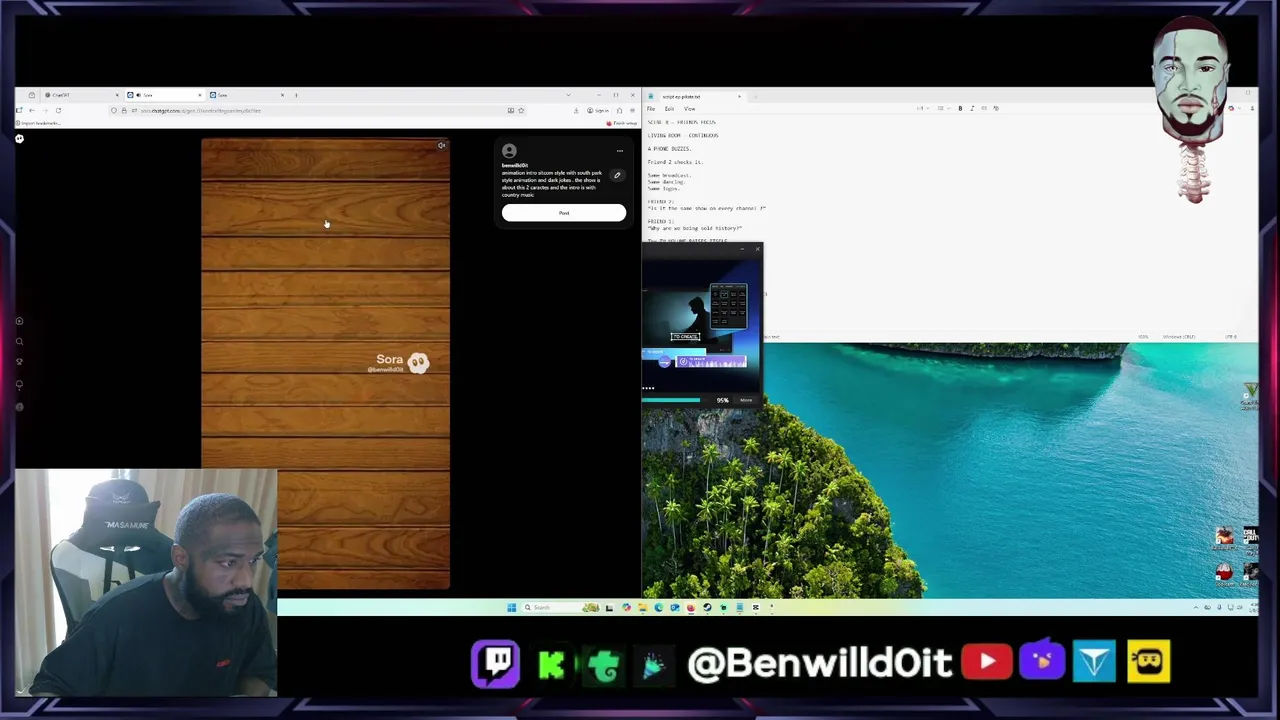Open the three-dot more options menu
Viewport: 1280px width, 720px height.
tap(619, 151)
